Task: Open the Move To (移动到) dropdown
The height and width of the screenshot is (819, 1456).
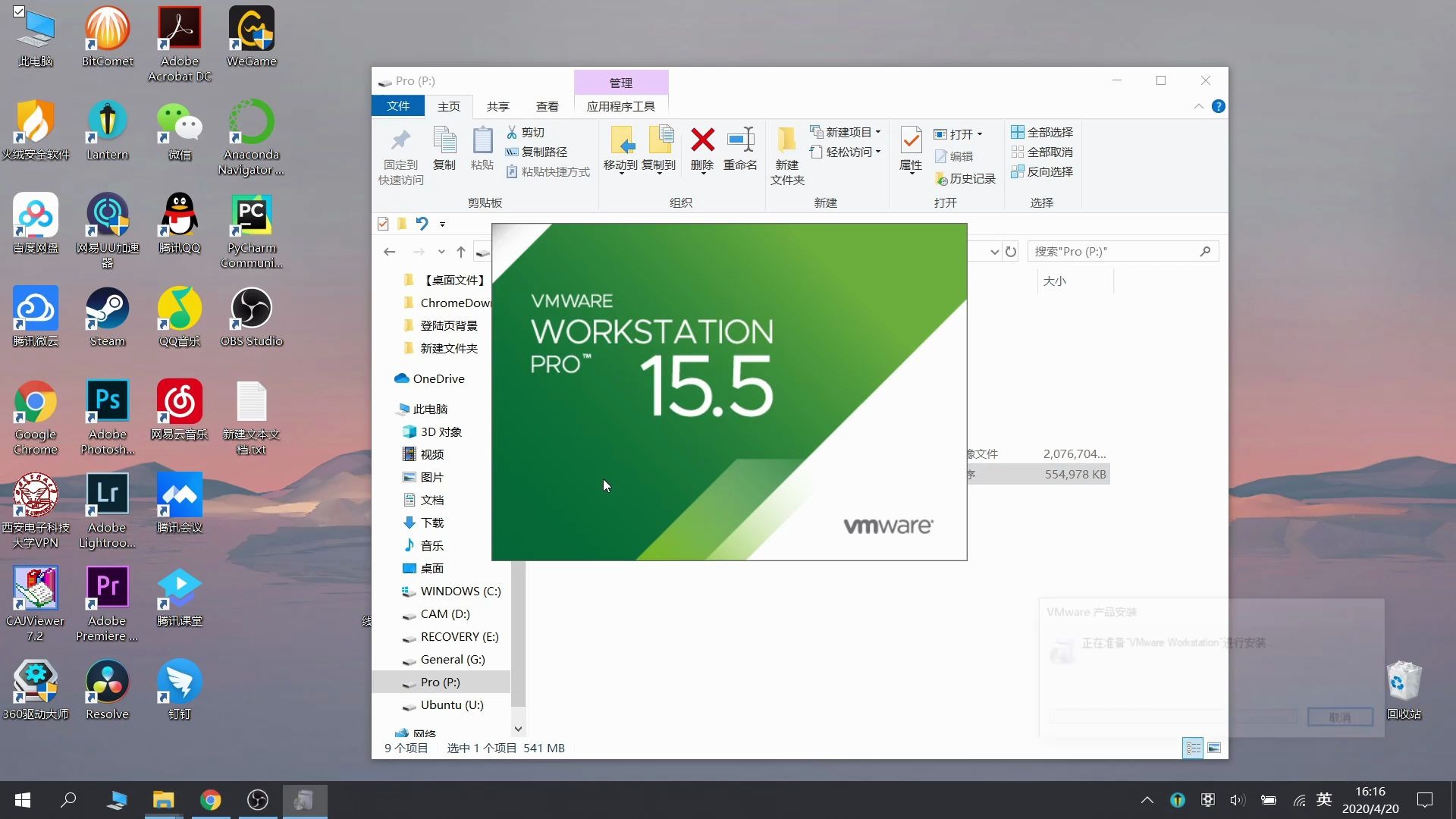Action: pyautogui.click(x=620, y=173)
